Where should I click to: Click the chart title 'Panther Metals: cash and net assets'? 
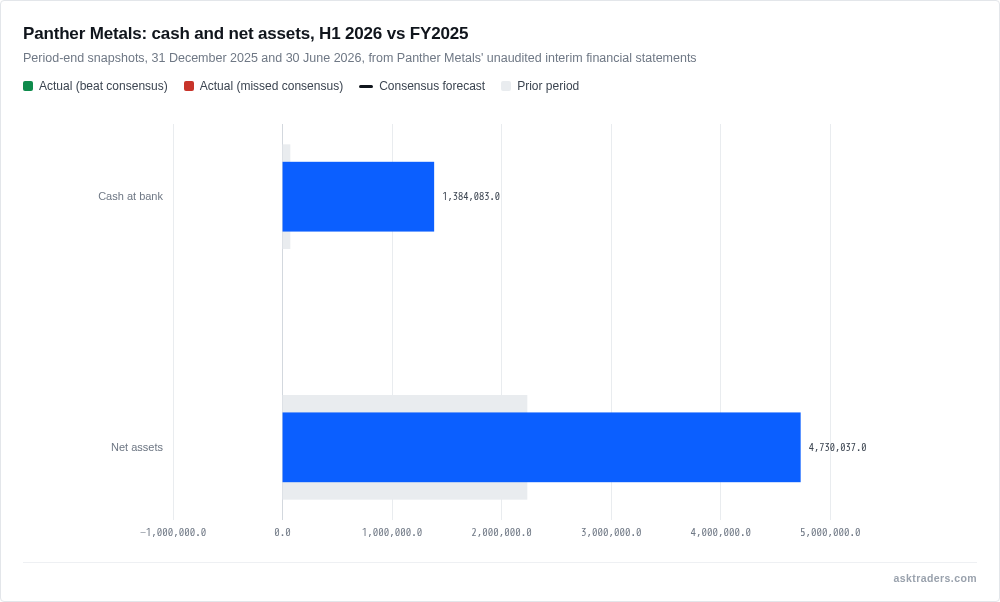246,33
